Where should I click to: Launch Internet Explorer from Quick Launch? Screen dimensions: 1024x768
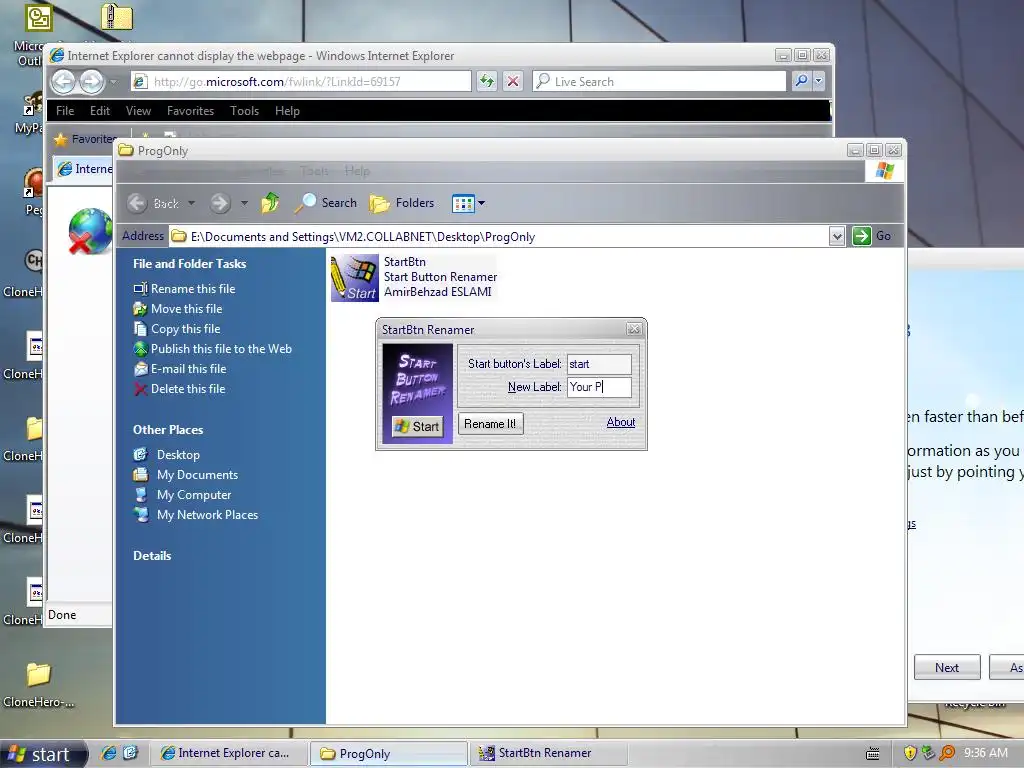(108, 753)
